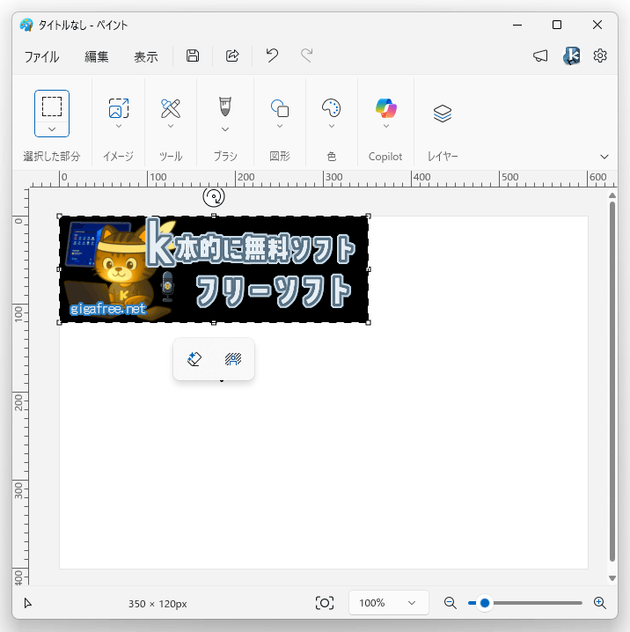The height and width of the screenshot is (632, 630).
Task: Click the right-middle selection handle
Action: pos(368,269)
